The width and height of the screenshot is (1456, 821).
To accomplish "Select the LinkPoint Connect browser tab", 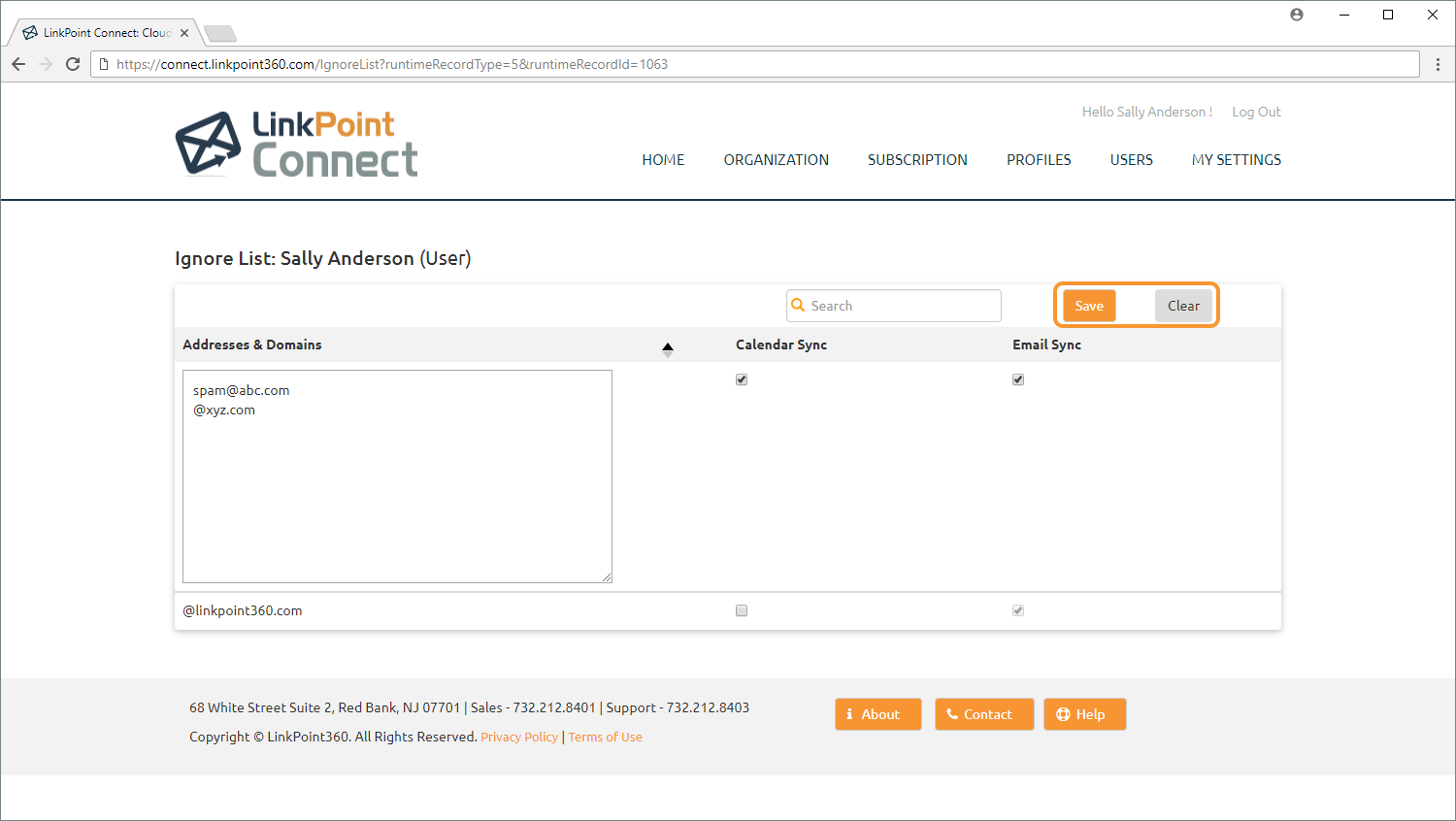I will 106,33.
